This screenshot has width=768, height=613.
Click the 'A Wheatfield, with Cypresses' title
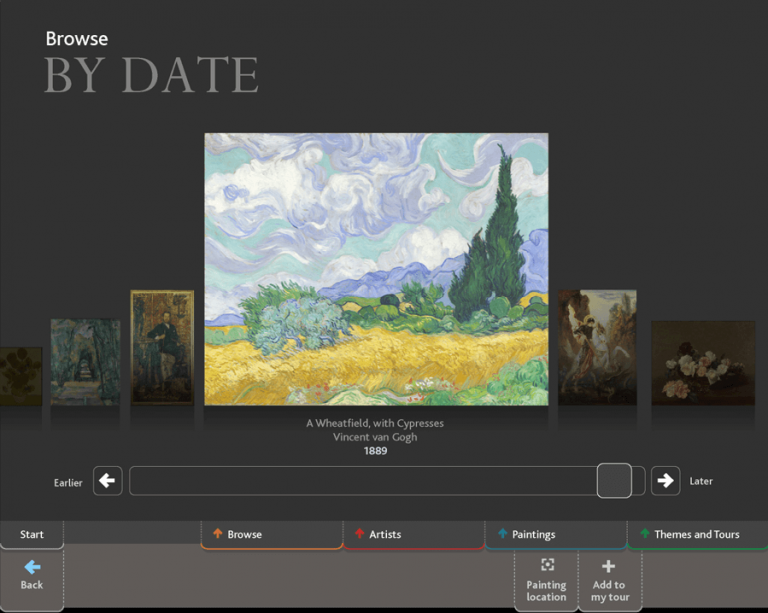click(x=375, y=423)
